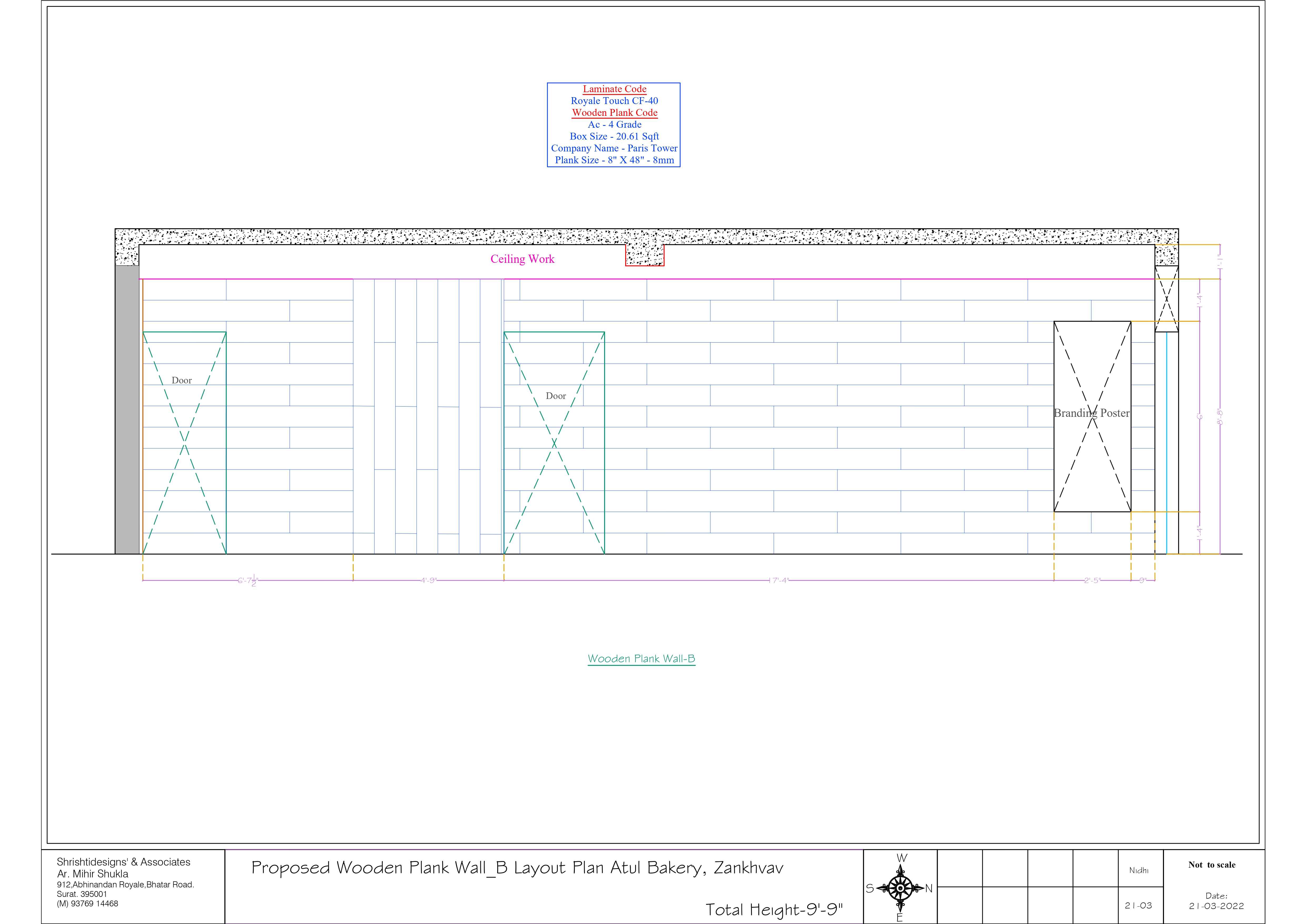Click the Branding Poster crossed rectangle
The image size is (1307, 924).
click(x=1092, y=416)
